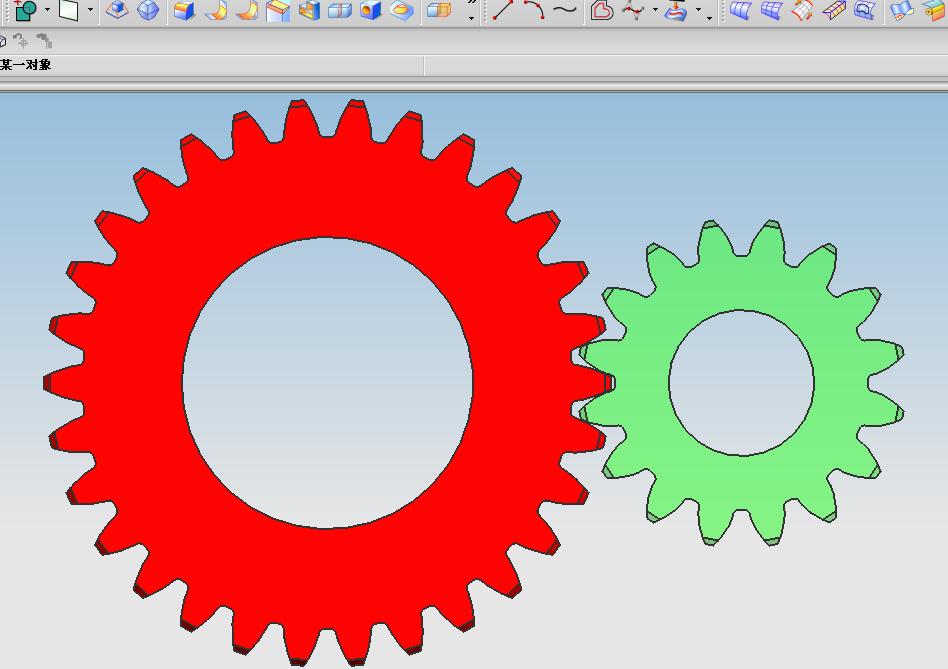Click the red-point connected curve icon
The image size is (948, 669).
tap(633, 10)
